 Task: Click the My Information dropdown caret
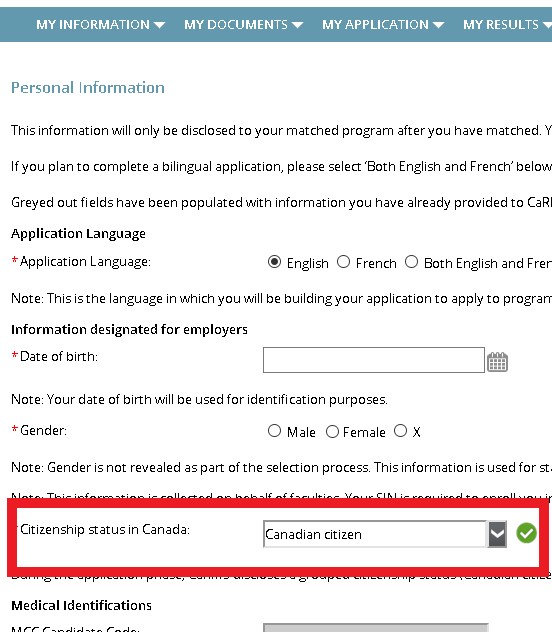click(159, 25)
